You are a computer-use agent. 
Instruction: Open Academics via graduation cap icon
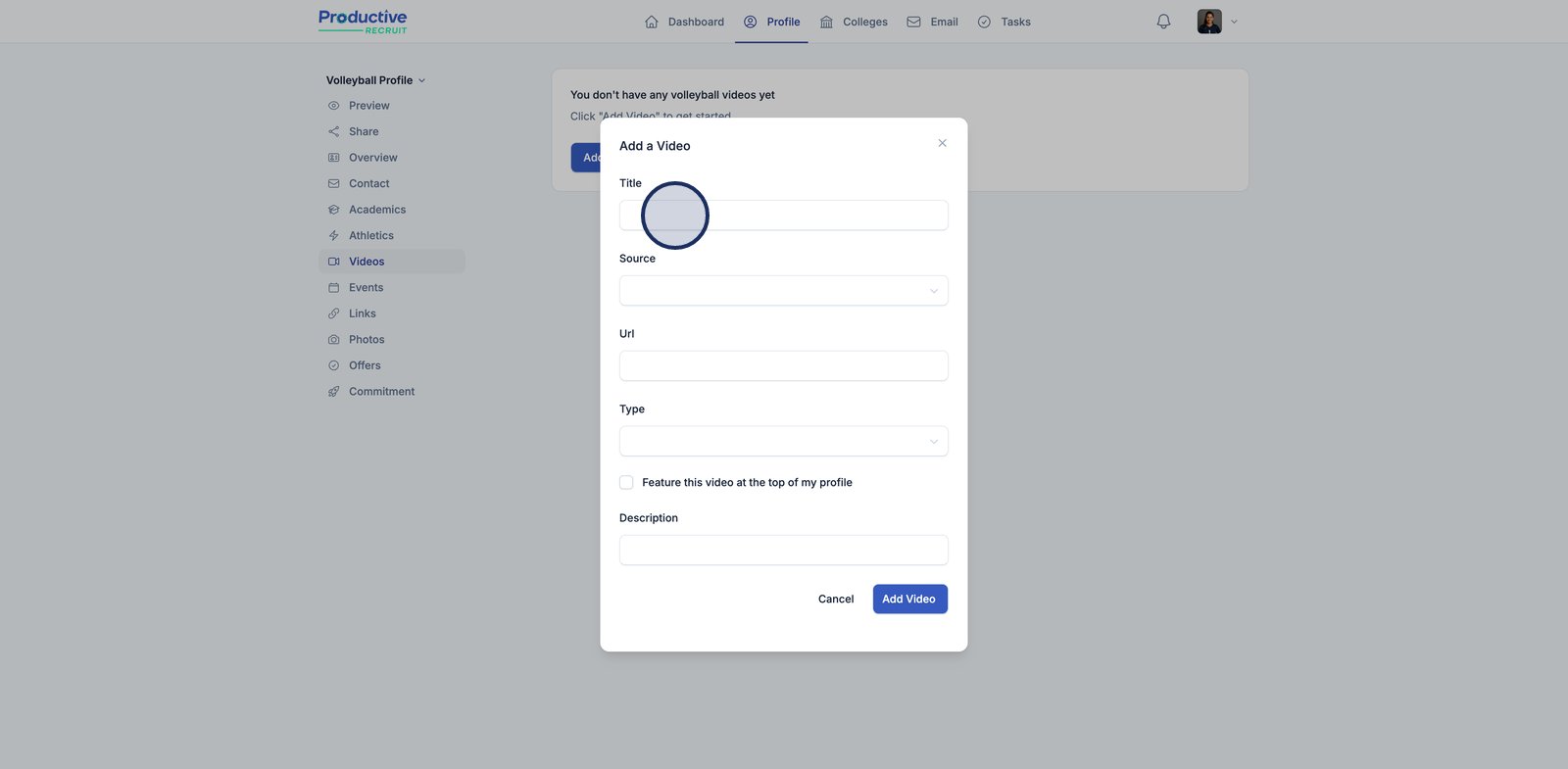pos(334,210)
